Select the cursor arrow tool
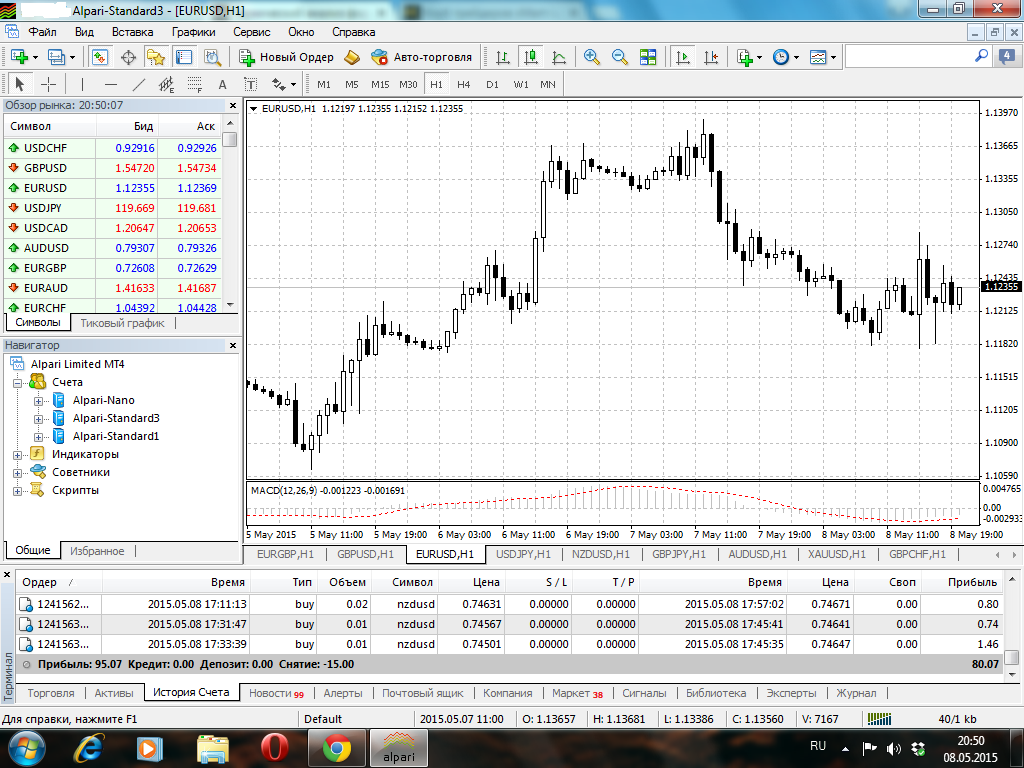Viewport: 1024px width, 768px height. coord(19,84)
